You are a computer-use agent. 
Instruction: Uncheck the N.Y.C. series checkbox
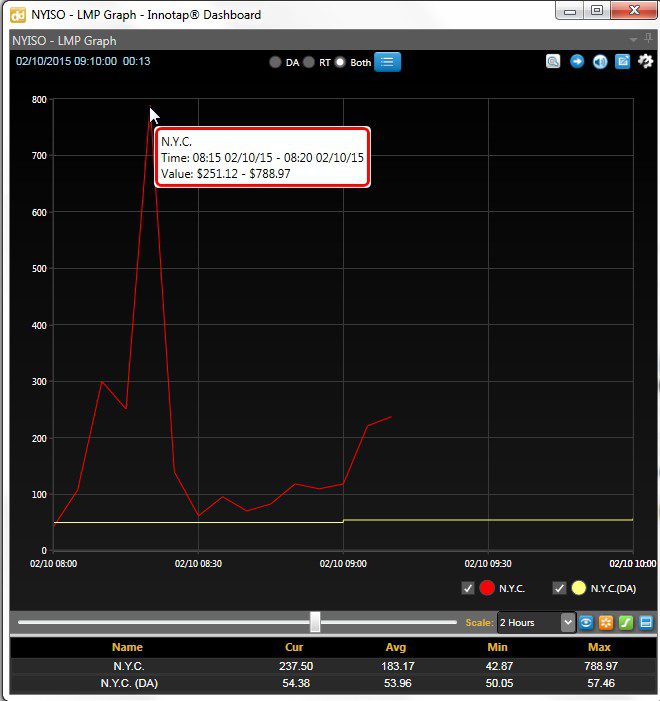tap(468, 588)
